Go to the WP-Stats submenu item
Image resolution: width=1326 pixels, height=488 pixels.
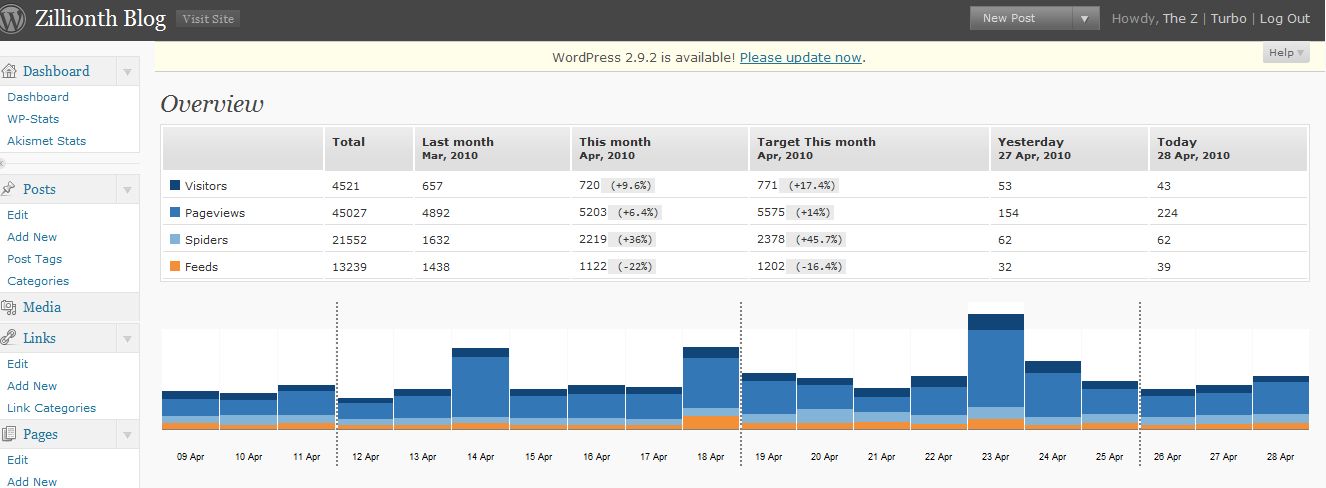point(33,119)
